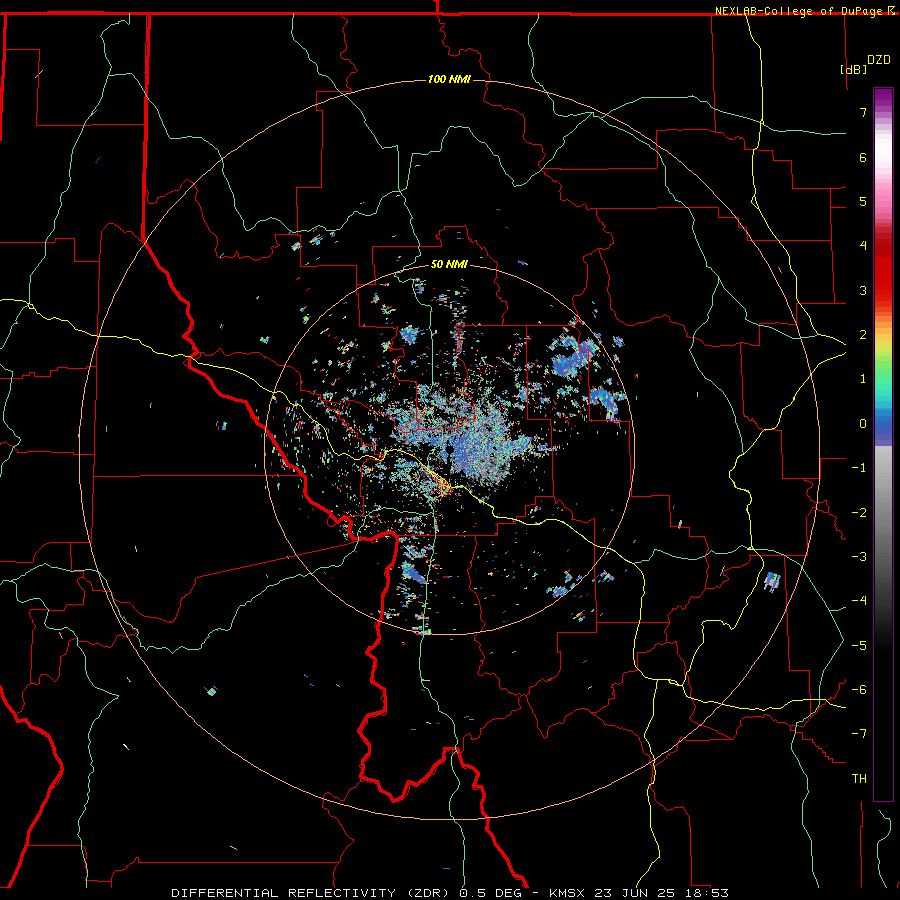Click the -4 value on color scale
Image resolution: width=900 pixels, height=900 pixels.
tap(859, 601)
